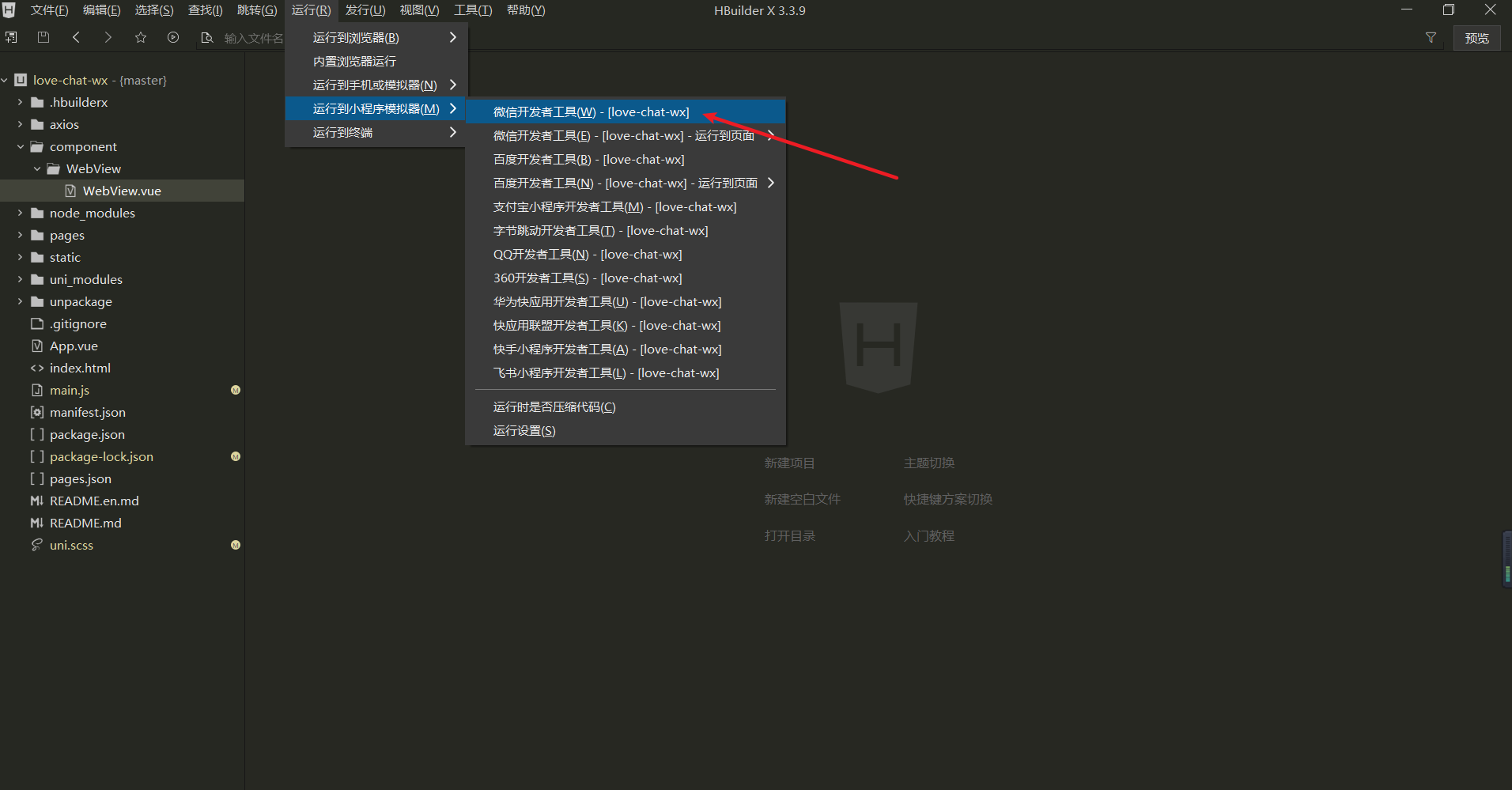Image resolution: width=1512 pixels, height=790 pixels.
Task: Click the 新建空白文件 link
Action: (802, 499)
